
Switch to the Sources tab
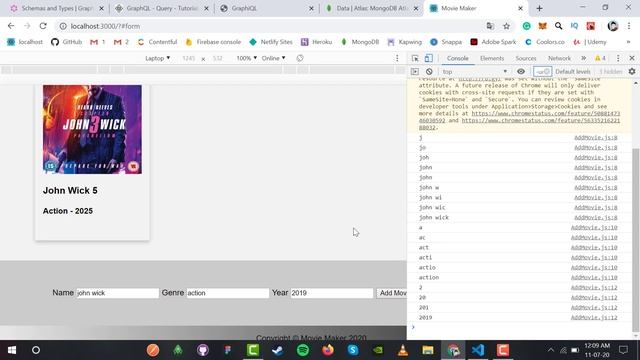(526, 58)
